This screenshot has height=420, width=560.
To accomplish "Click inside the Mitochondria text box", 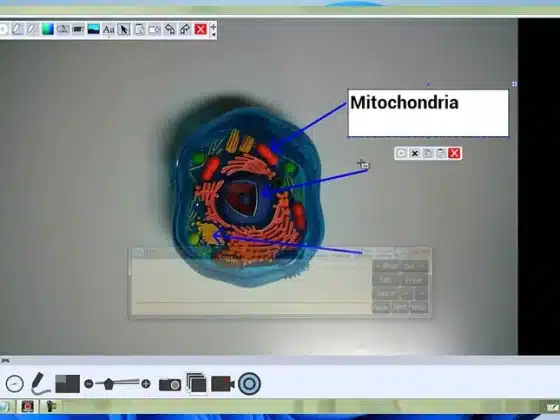I will point(428,113).
